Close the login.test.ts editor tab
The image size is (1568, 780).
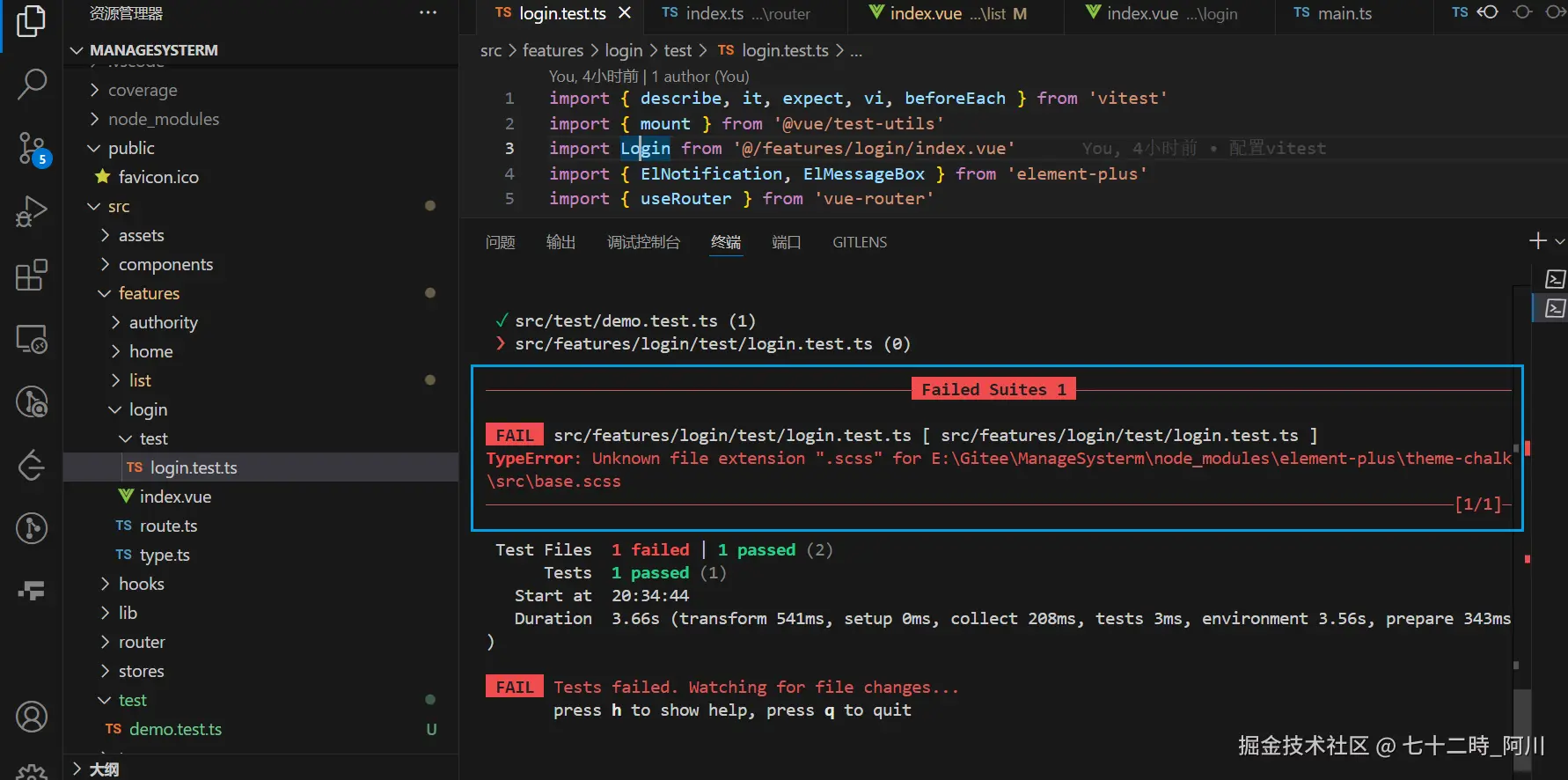625,13
